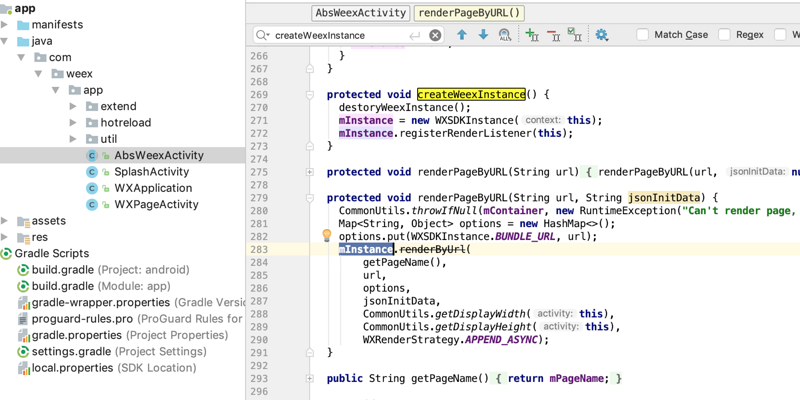Unfold renderPageByURL at line 275
Screen dimensions: 800x400
[x=309, y=172]
